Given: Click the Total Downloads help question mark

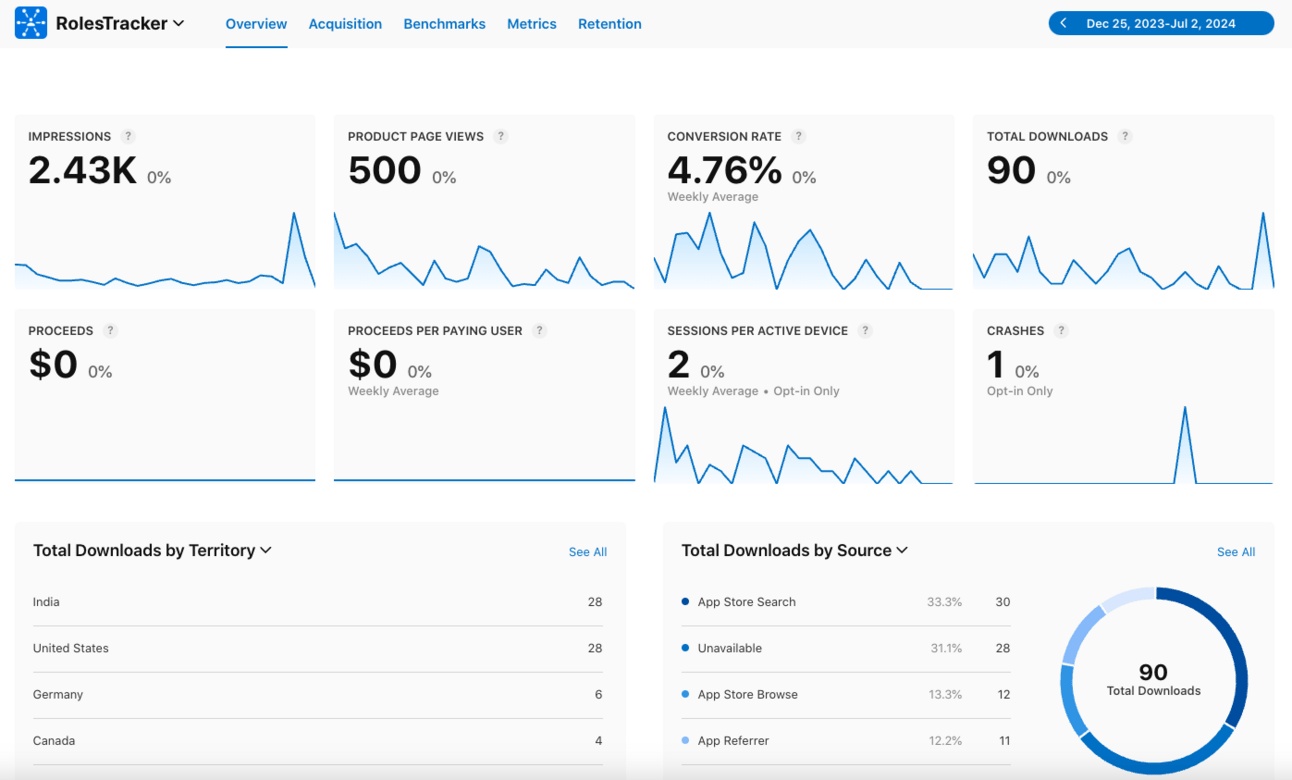Looking at the screenshot, I should click(x=1125, y=136).
